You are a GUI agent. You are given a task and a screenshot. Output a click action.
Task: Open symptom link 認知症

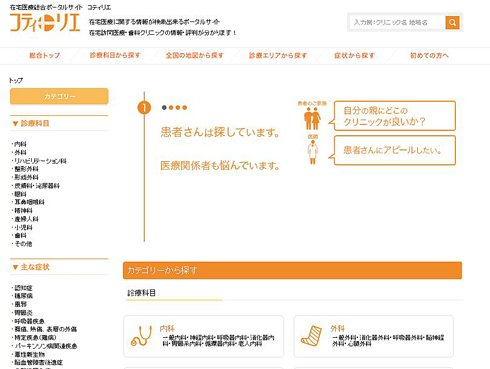point(23,288)
